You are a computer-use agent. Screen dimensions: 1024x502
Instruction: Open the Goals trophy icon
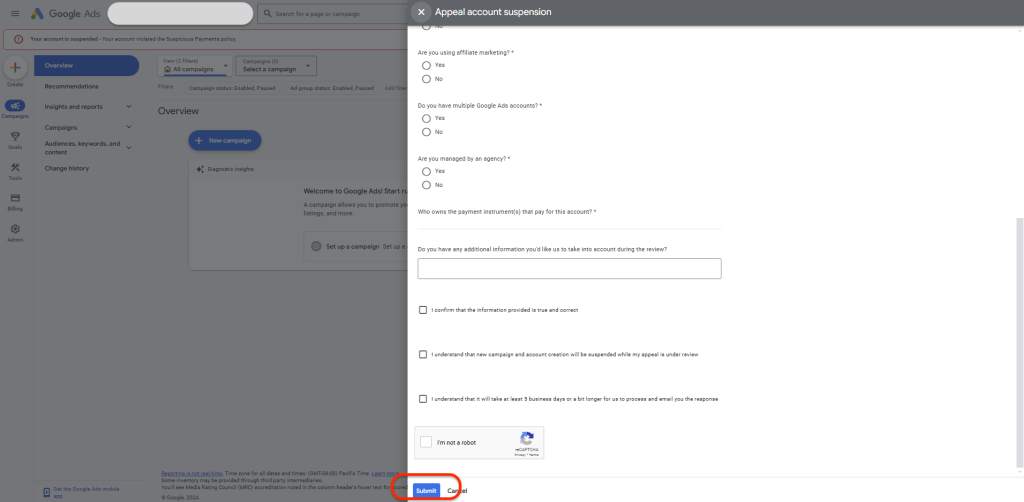[15, 138]
